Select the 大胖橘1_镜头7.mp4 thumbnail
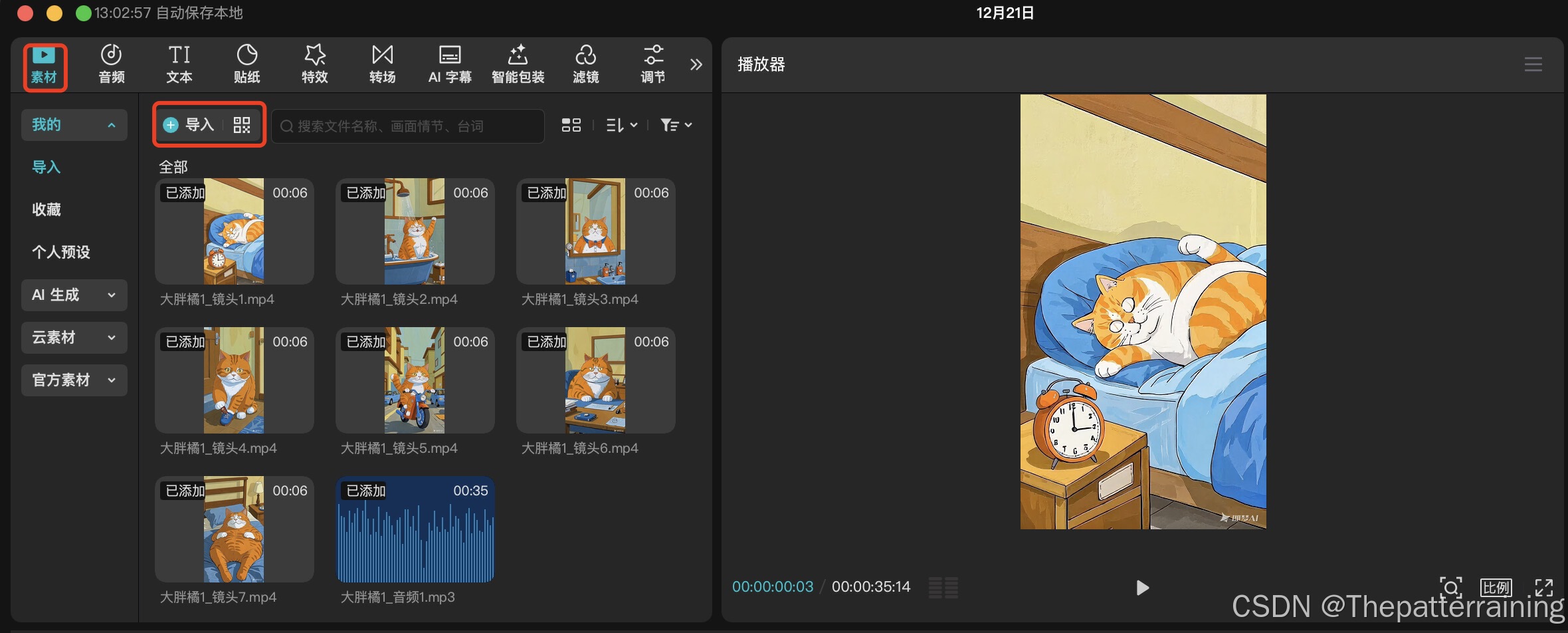Viewport: 1568px width, 633px height. click(x=234, y=529)
